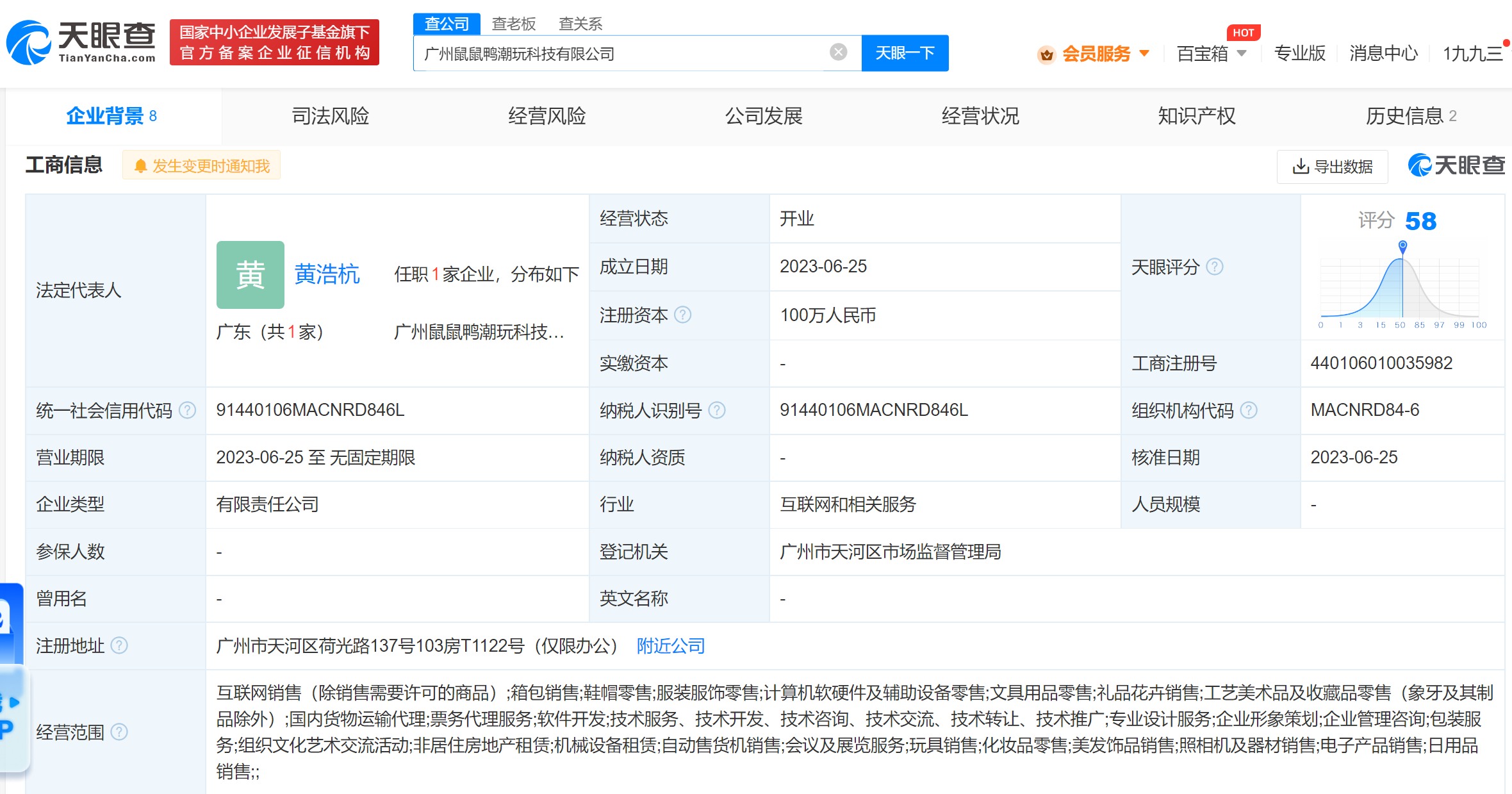Switch to the 经营状况 tab
The height and width of the screenshot is (794, 1512).
tap(980, 116)
